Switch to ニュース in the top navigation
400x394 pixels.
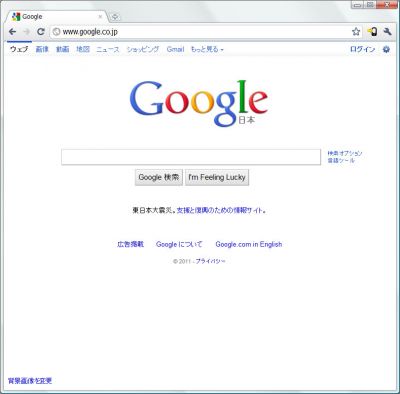108,49
